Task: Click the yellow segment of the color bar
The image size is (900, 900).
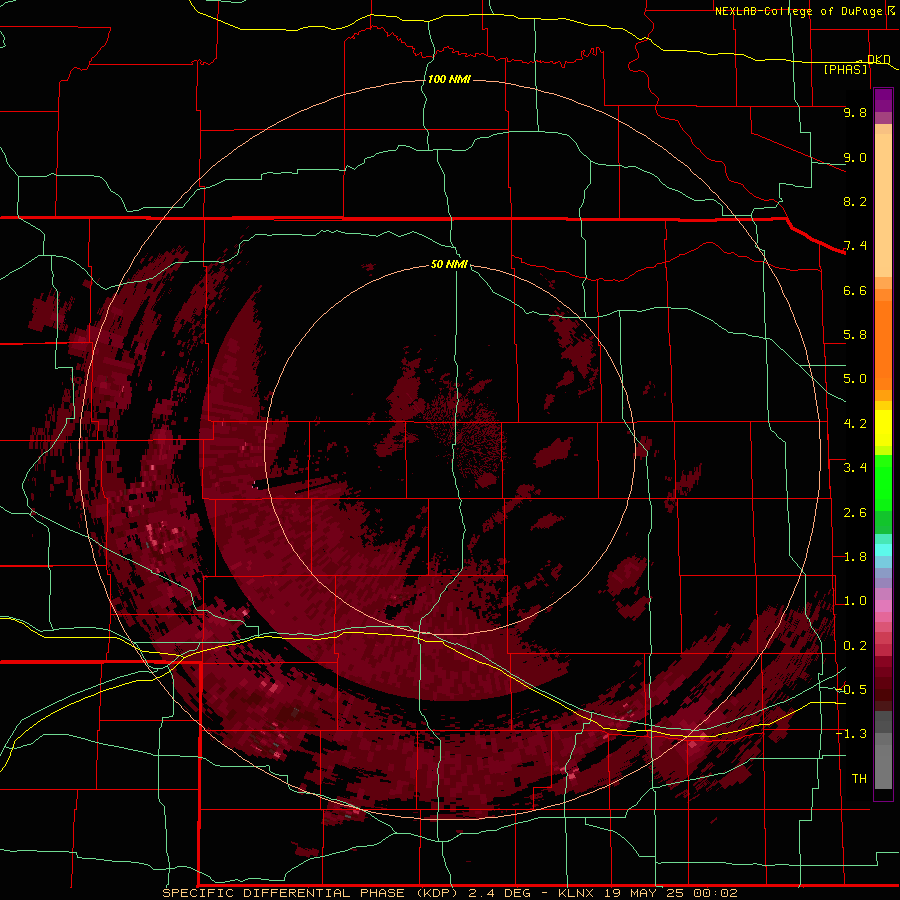Action: [883, 428]
